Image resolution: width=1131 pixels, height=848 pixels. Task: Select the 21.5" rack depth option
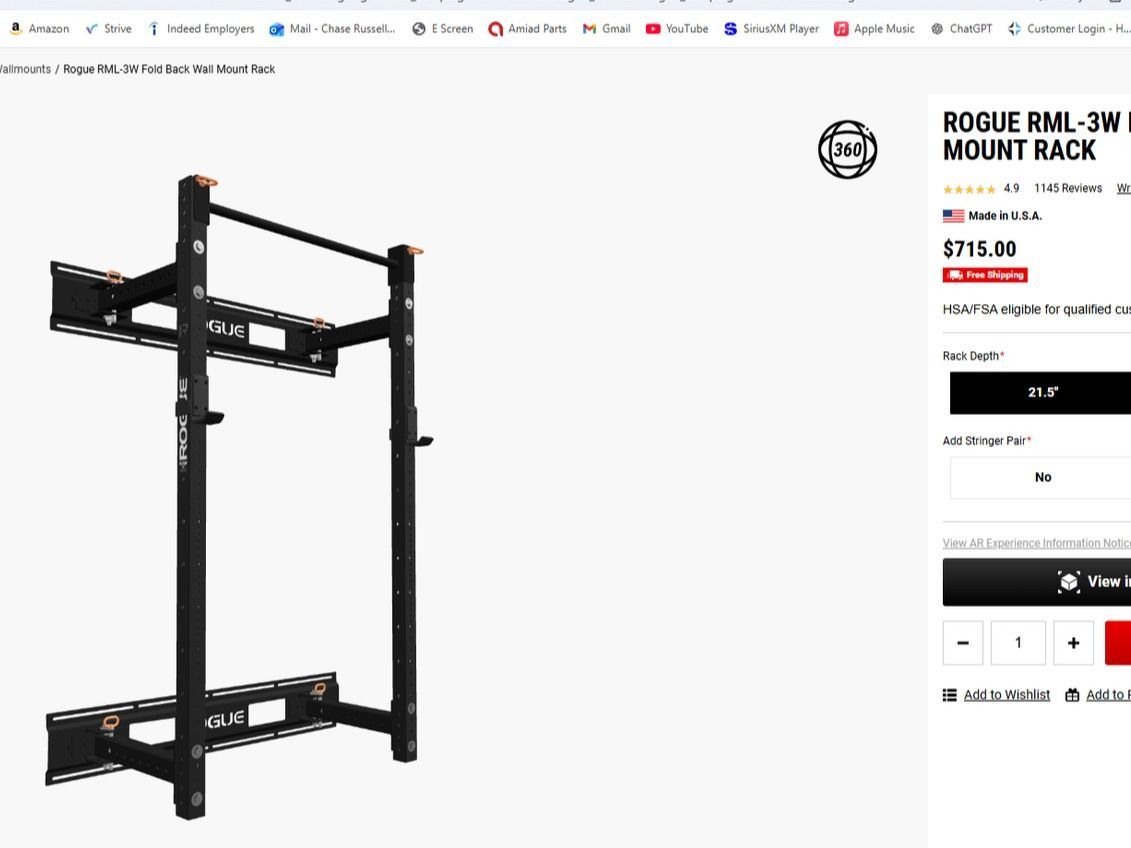click(x=1040, y=393)
